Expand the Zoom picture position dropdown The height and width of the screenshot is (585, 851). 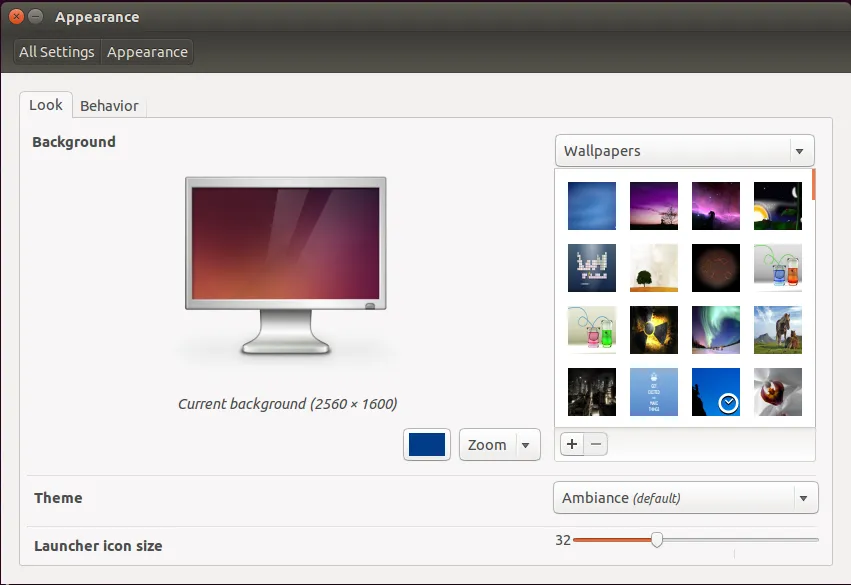pos(527,444)
